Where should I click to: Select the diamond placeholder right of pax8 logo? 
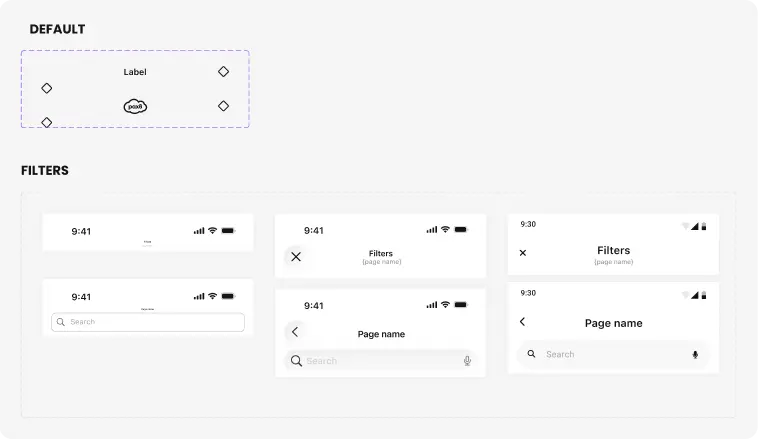click(x=223, y=106)
